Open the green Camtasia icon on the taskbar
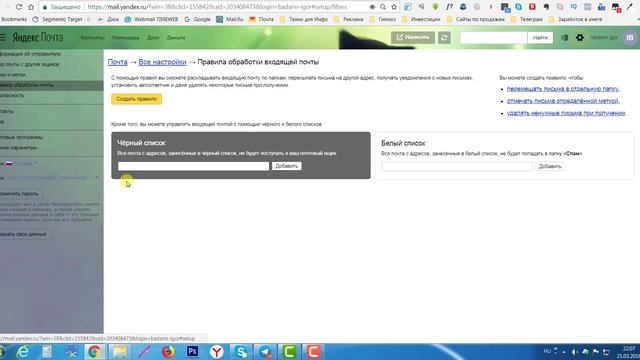This screenshot has height=360, width=640. 289,352
